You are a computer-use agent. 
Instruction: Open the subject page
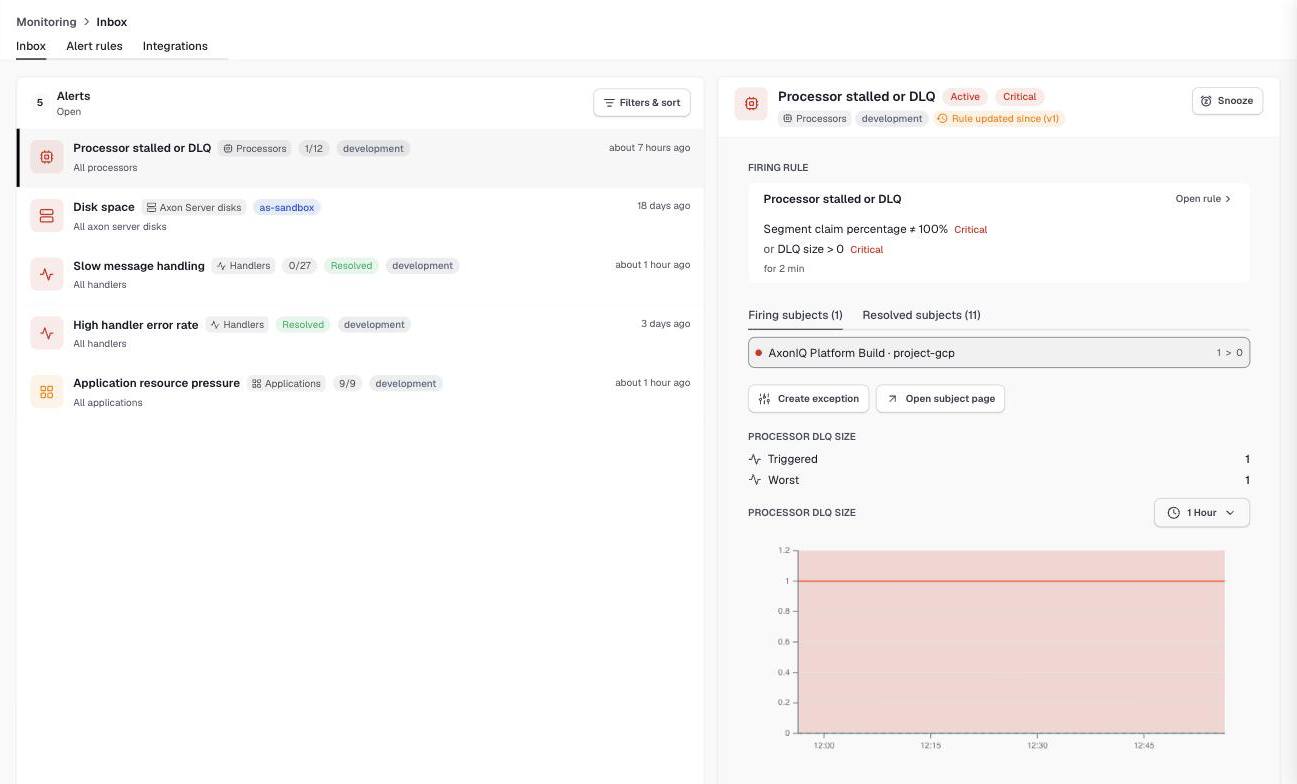tap(941, 399)
